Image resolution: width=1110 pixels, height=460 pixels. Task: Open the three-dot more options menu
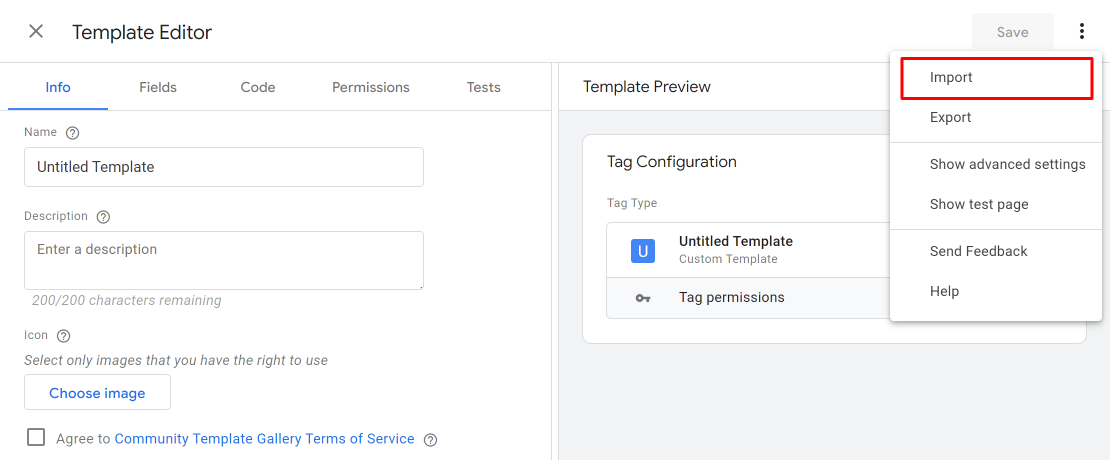tap(1082, 32)
